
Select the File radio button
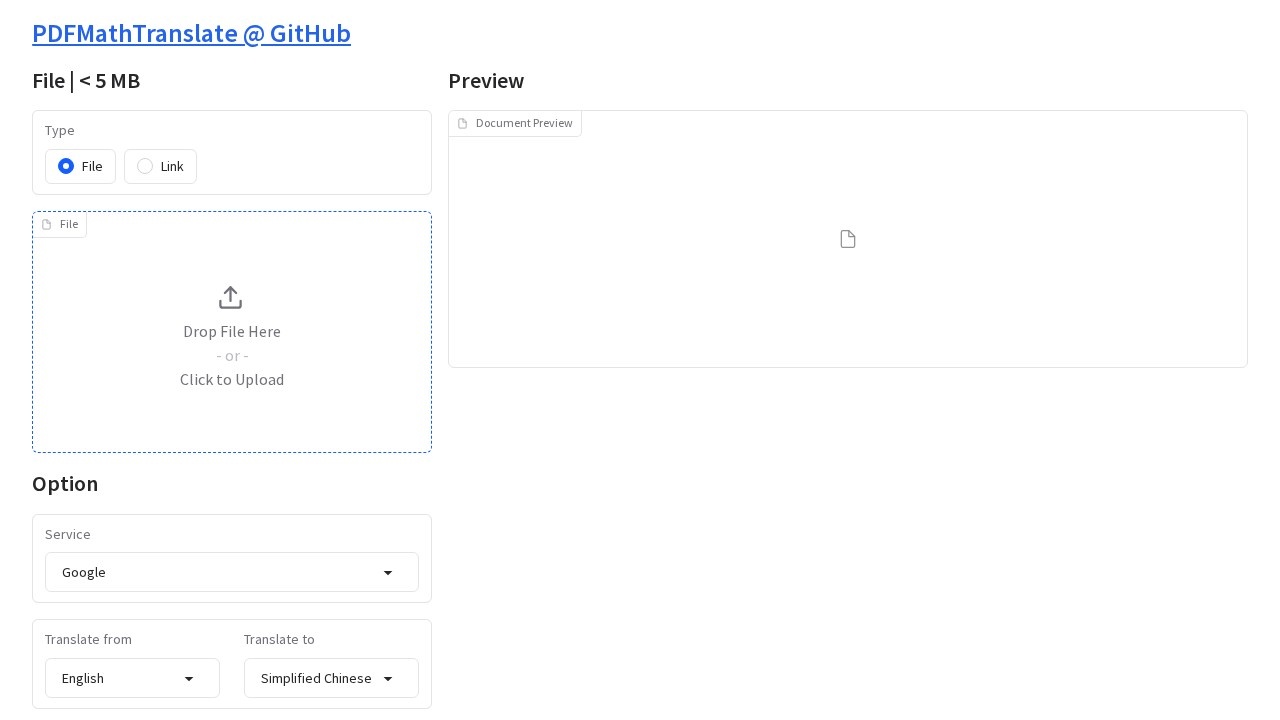(x=66, y=166)
